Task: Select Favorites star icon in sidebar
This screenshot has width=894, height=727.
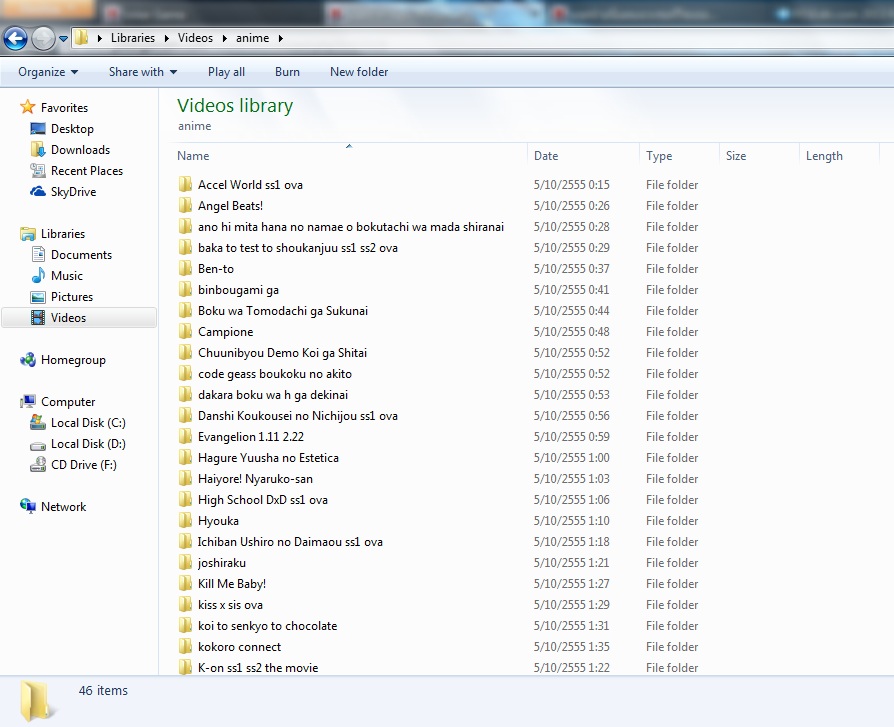Action: pos(28,107)
